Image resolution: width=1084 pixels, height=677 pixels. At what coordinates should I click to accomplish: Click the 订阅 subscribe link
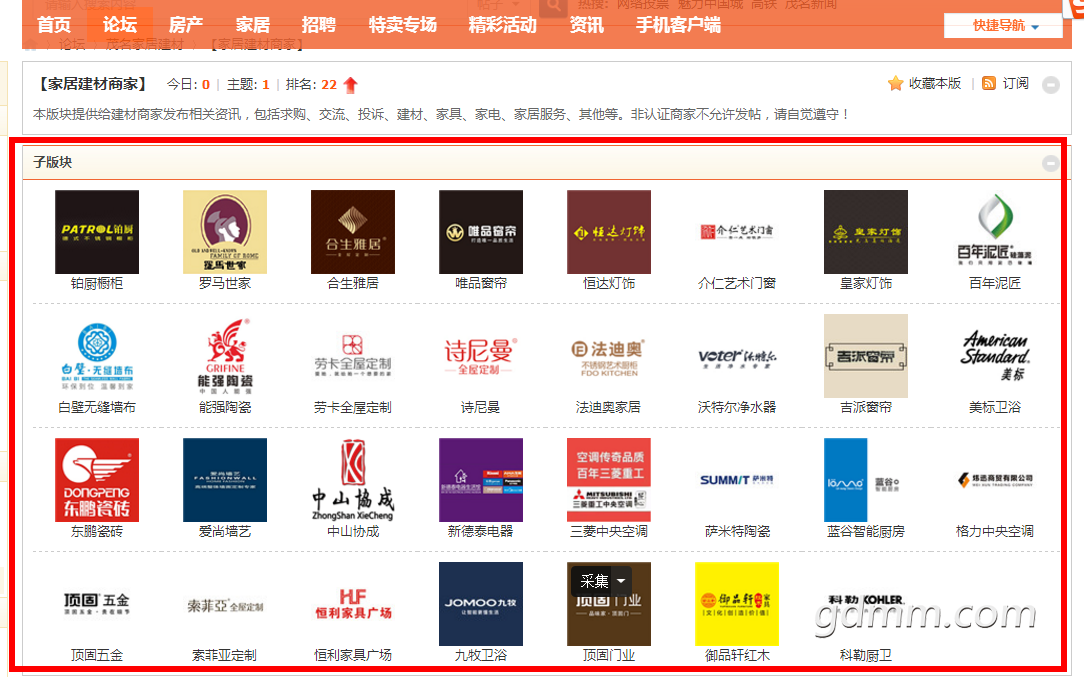1016,84
